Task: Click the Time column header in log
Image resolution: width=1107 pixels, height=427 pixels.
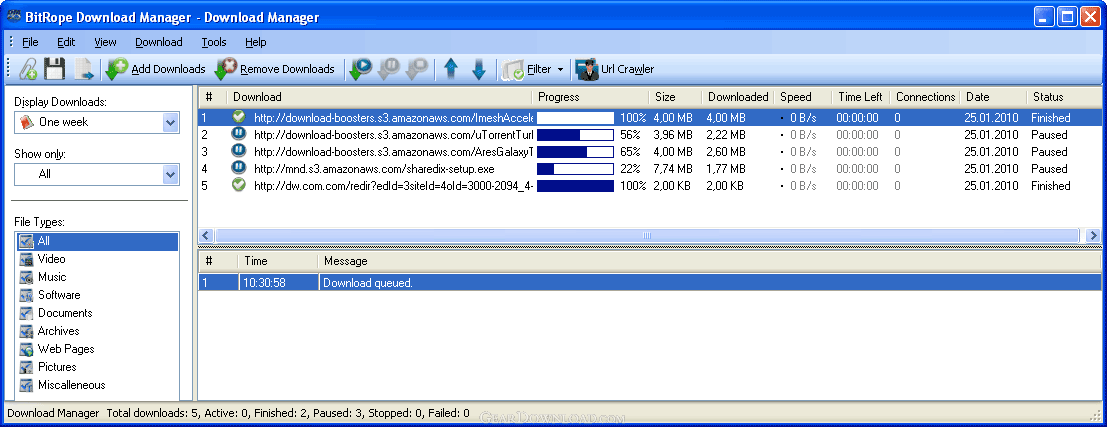Action: [x=277, y=261]
